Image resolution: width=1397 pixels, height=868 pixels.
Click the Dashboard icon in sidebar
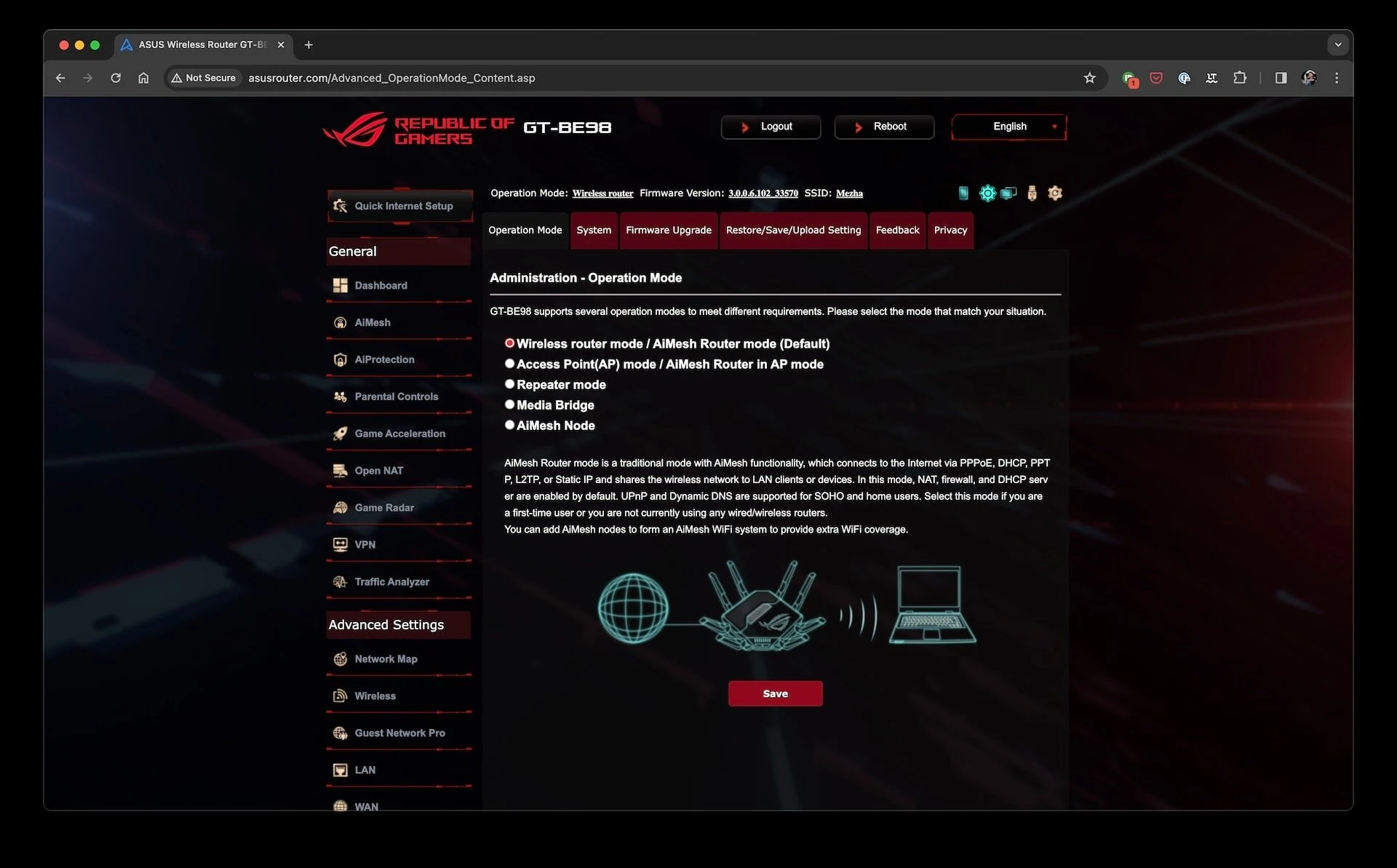point(340,285)
